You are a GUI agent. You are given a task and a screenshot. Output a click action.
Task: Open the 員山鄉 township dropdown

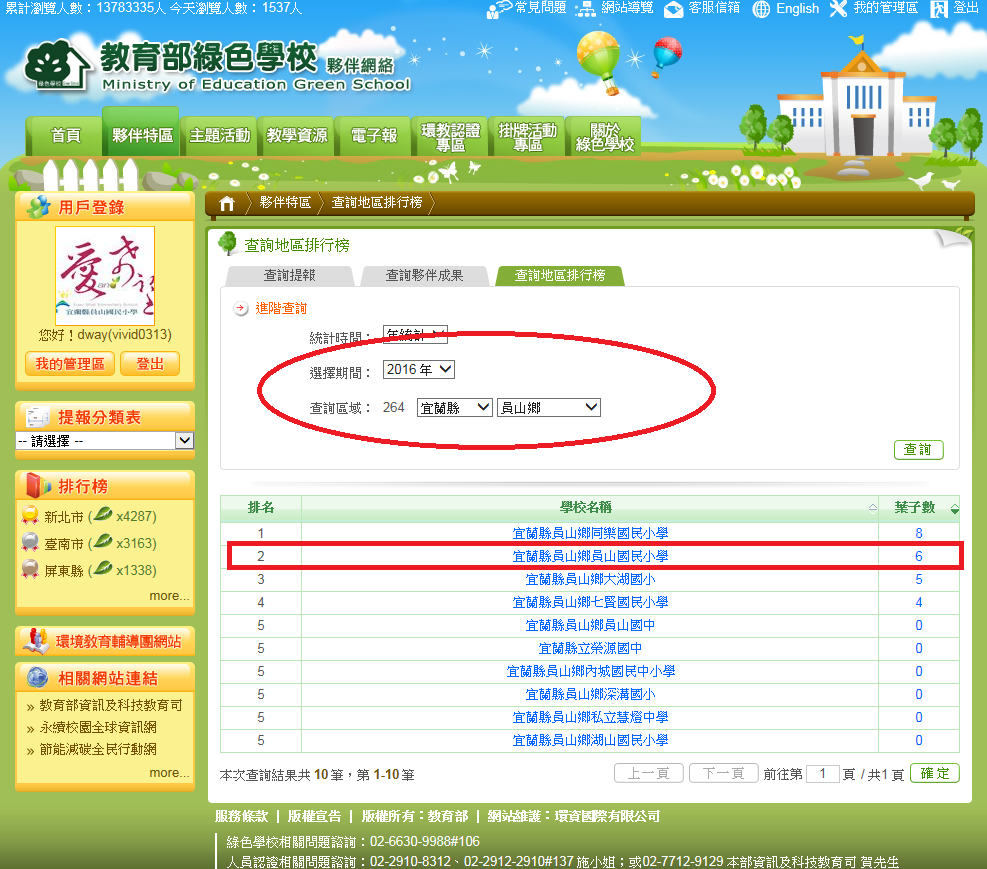point(548,408)
